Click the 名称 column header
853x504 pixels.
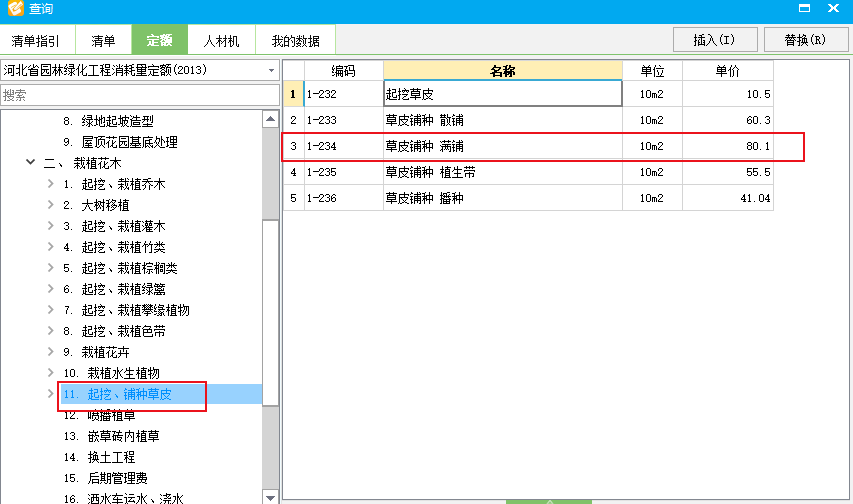pyautogui.click(x=503, y=71)
